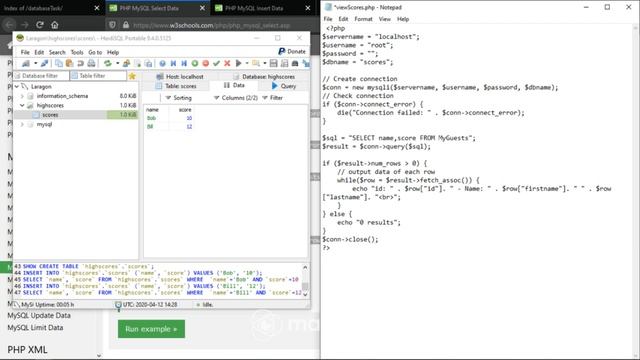
Task: Click the first Save floppy disk icon
Action: tap(273, 63)
